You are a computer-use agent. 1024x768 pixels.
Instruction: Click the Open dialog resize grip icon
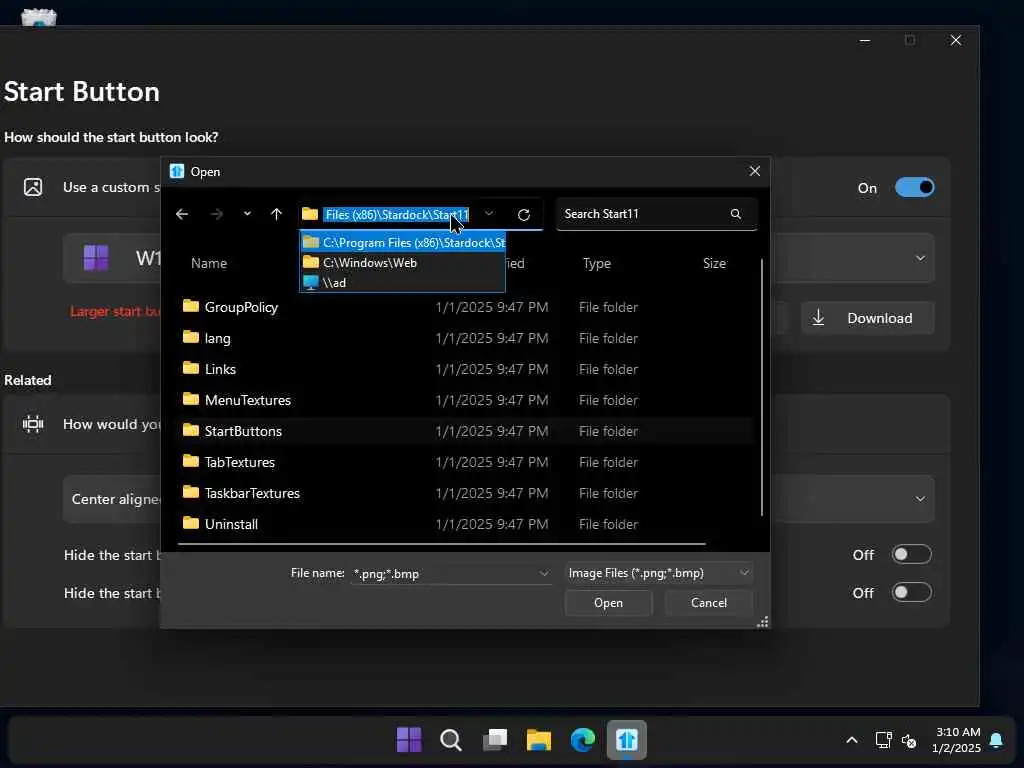click(762, 622)
